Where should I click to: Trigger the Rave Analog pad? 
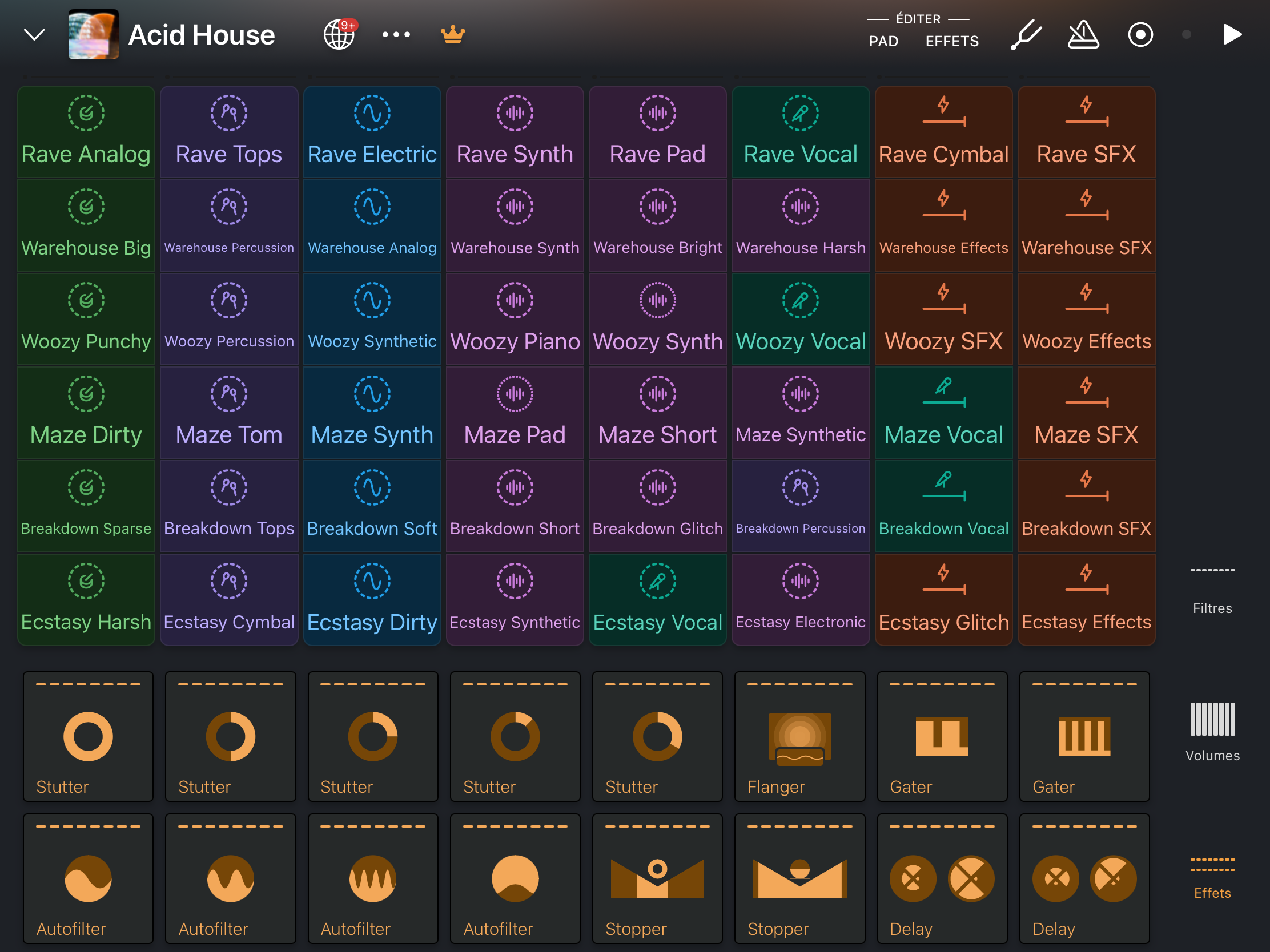point(86,132)
